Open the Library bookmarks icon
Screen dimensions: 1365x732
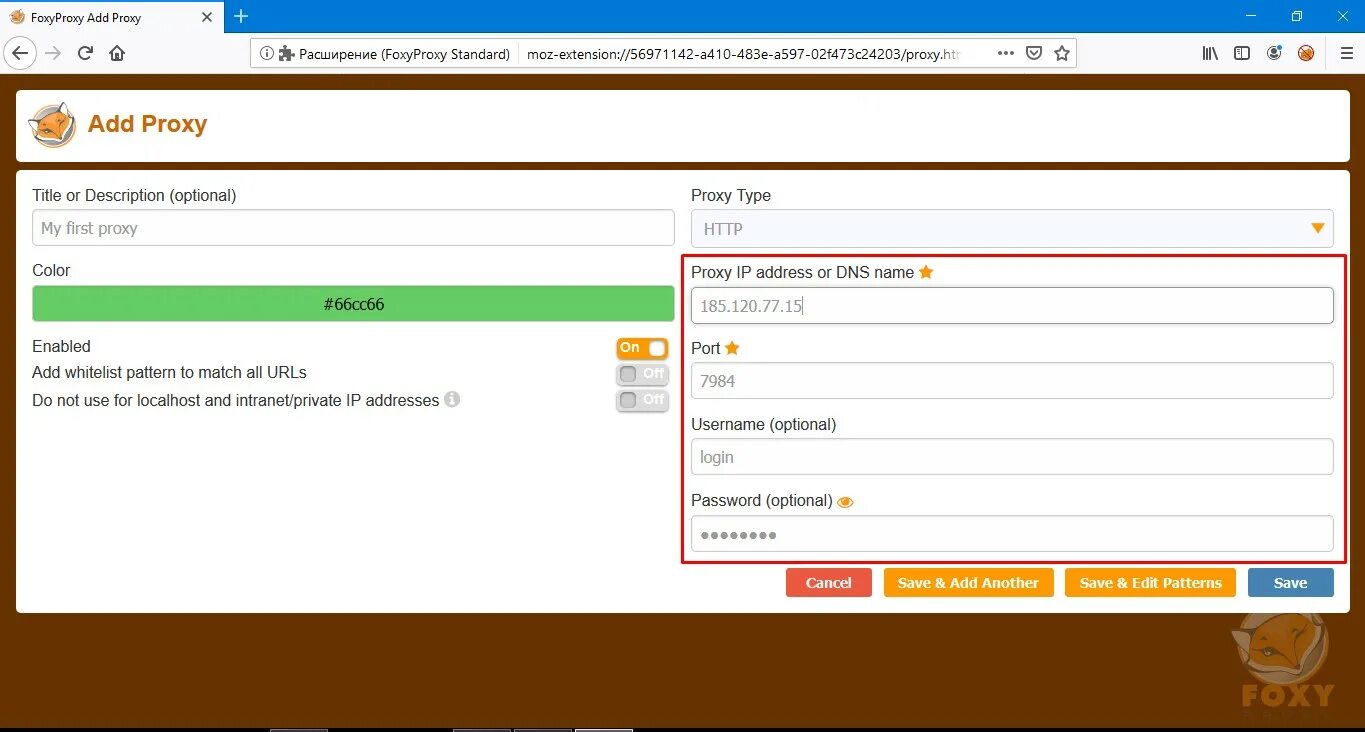(x=1210, y=53)
